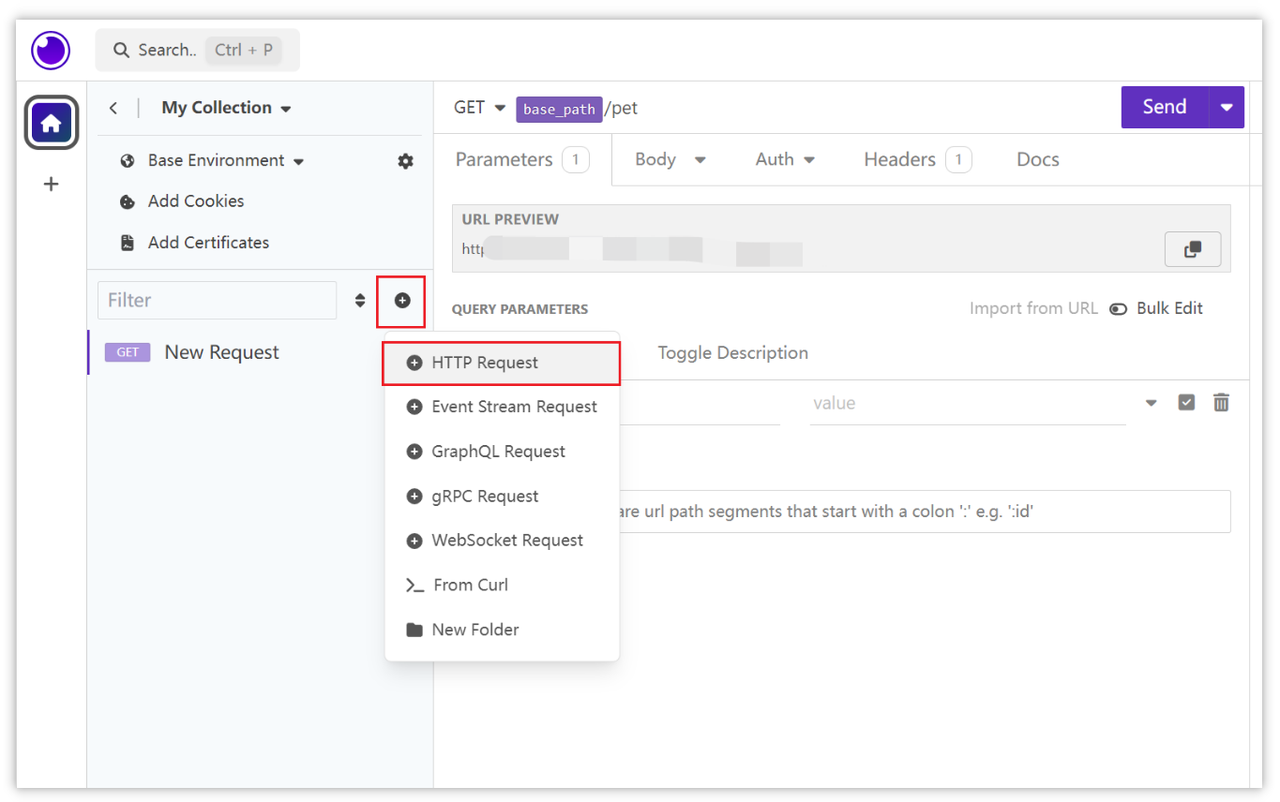Click the parameter value field

click(x=967, y=404)
